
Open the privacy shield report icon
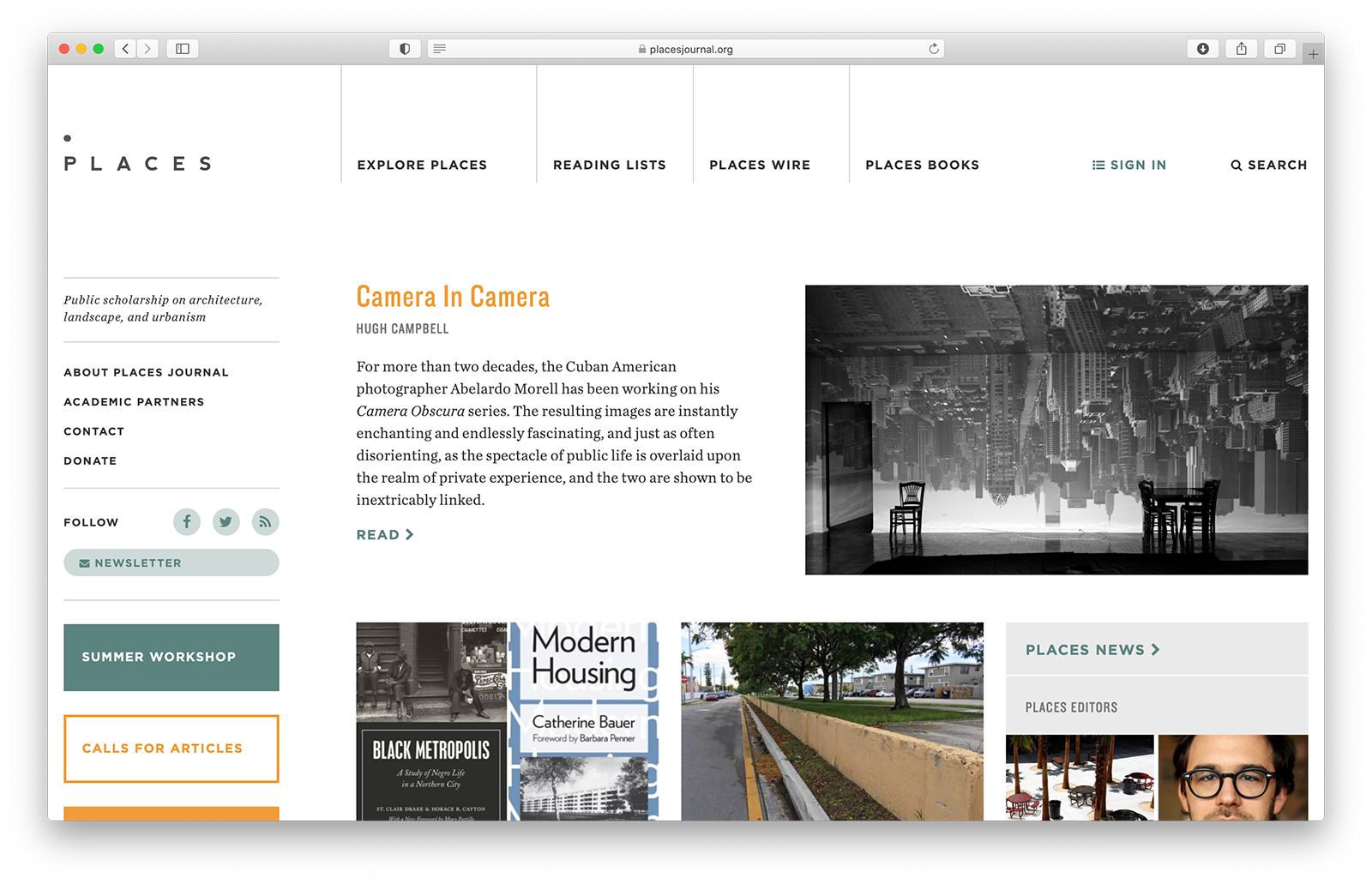click(405, 49)
